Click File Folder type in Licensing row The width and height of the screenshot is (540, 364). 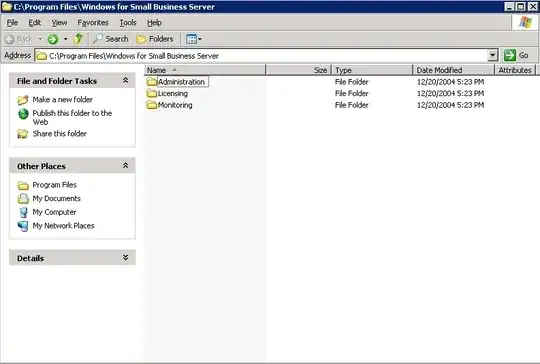(x=352, y=94)
